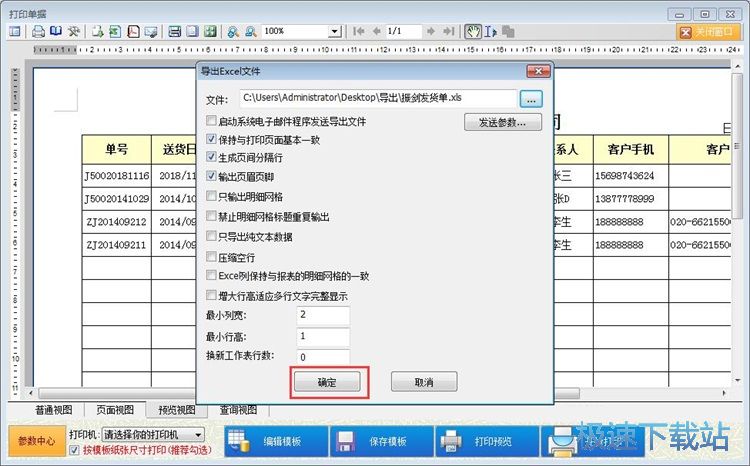
Task: Go to last page arrow
Action: (x=448, y=32)
